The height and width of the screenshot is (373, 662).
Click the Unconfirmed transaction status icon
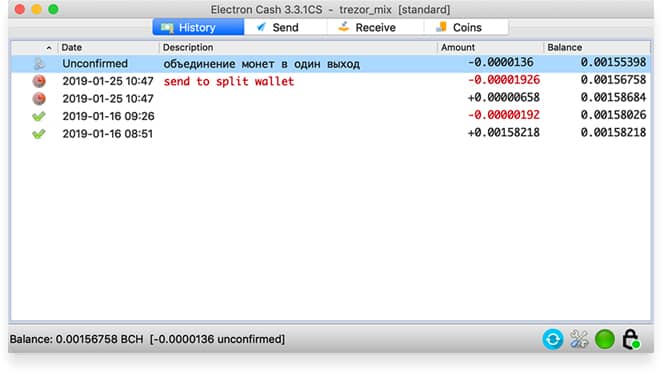[x=39, y=64]
